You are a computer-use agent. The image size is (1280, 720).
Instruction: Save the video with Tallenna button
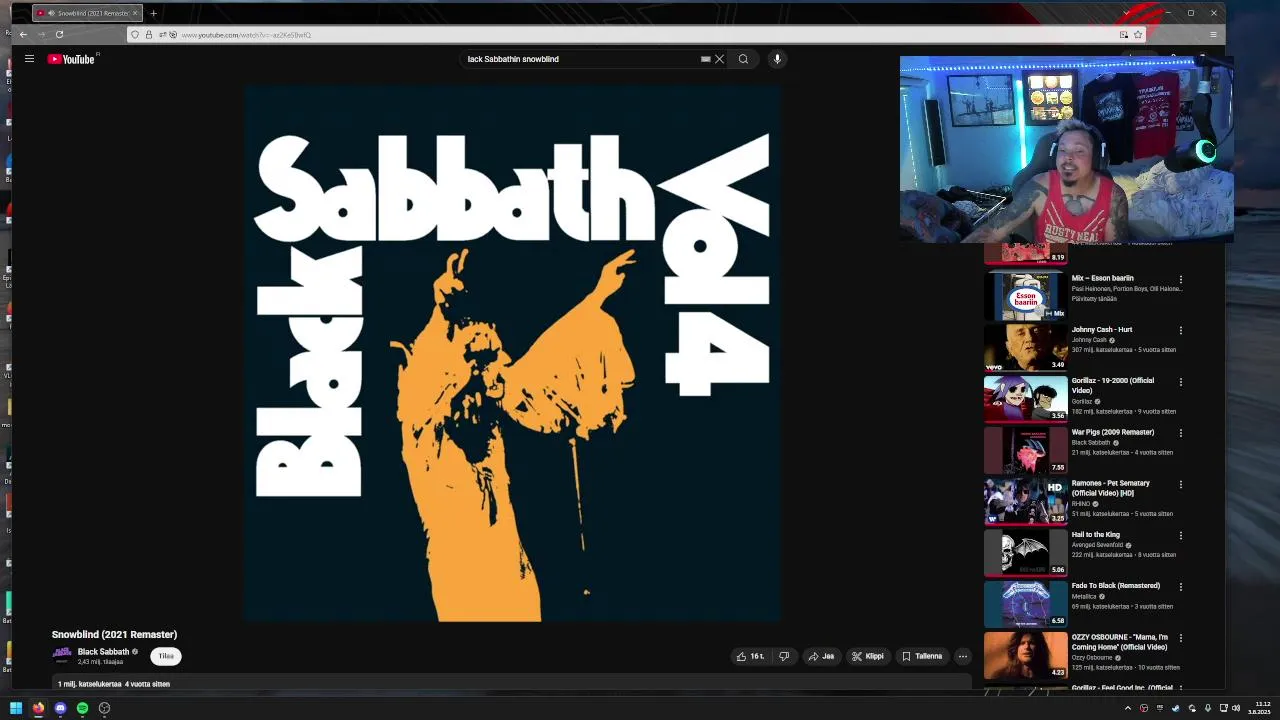coord(922,656)
